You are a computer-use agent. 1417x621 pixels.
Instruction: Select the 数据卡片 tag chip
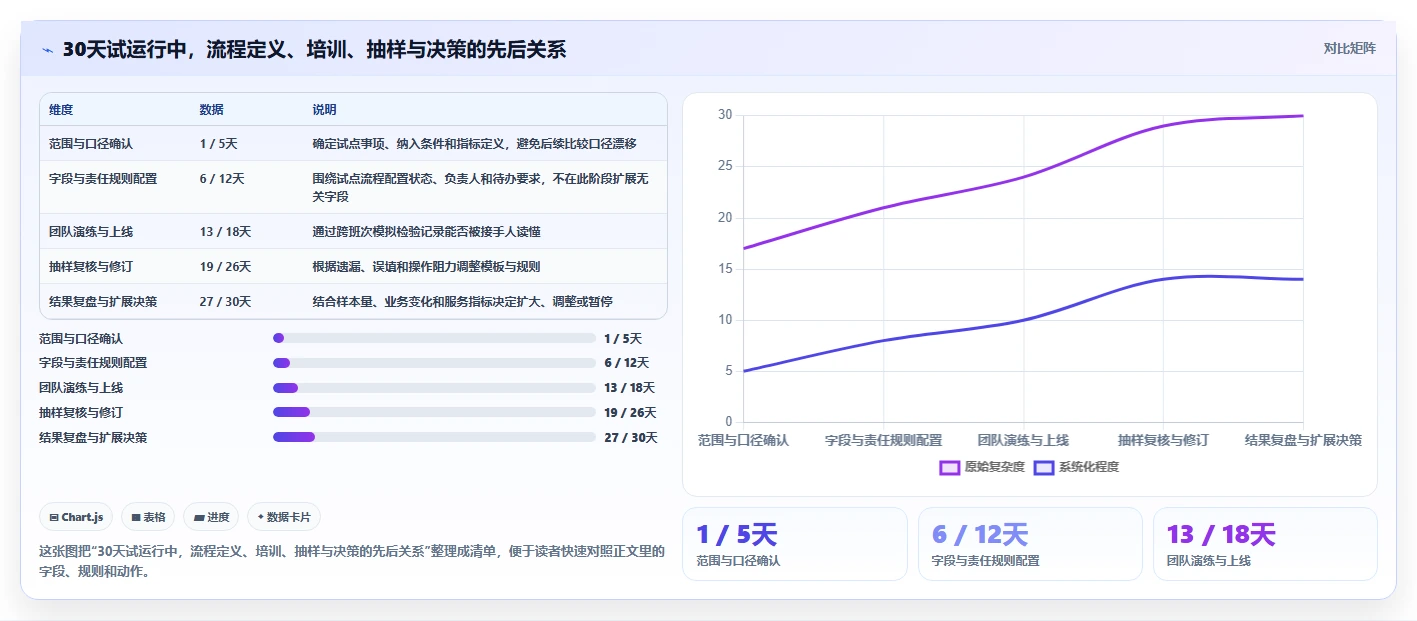[x=284, y=517]
